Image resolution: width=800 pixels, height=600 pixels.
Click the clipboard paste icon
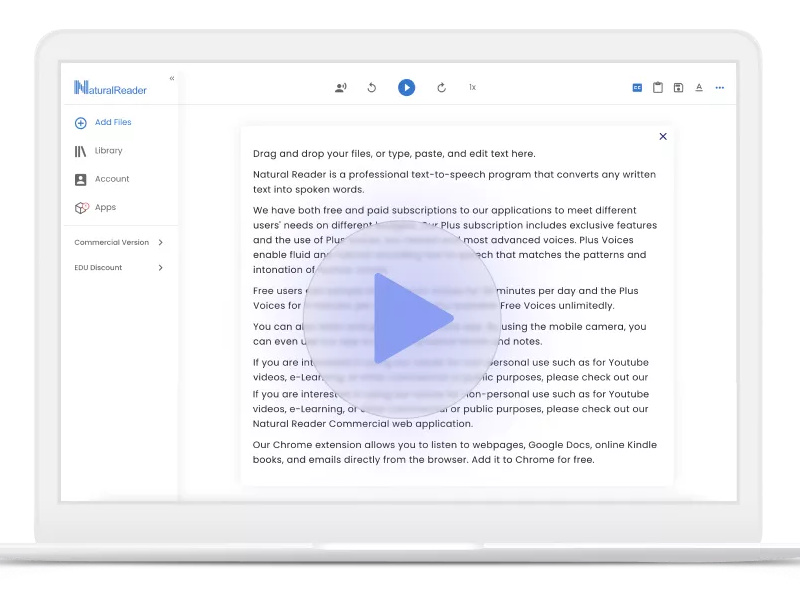(x=658, y=88)
